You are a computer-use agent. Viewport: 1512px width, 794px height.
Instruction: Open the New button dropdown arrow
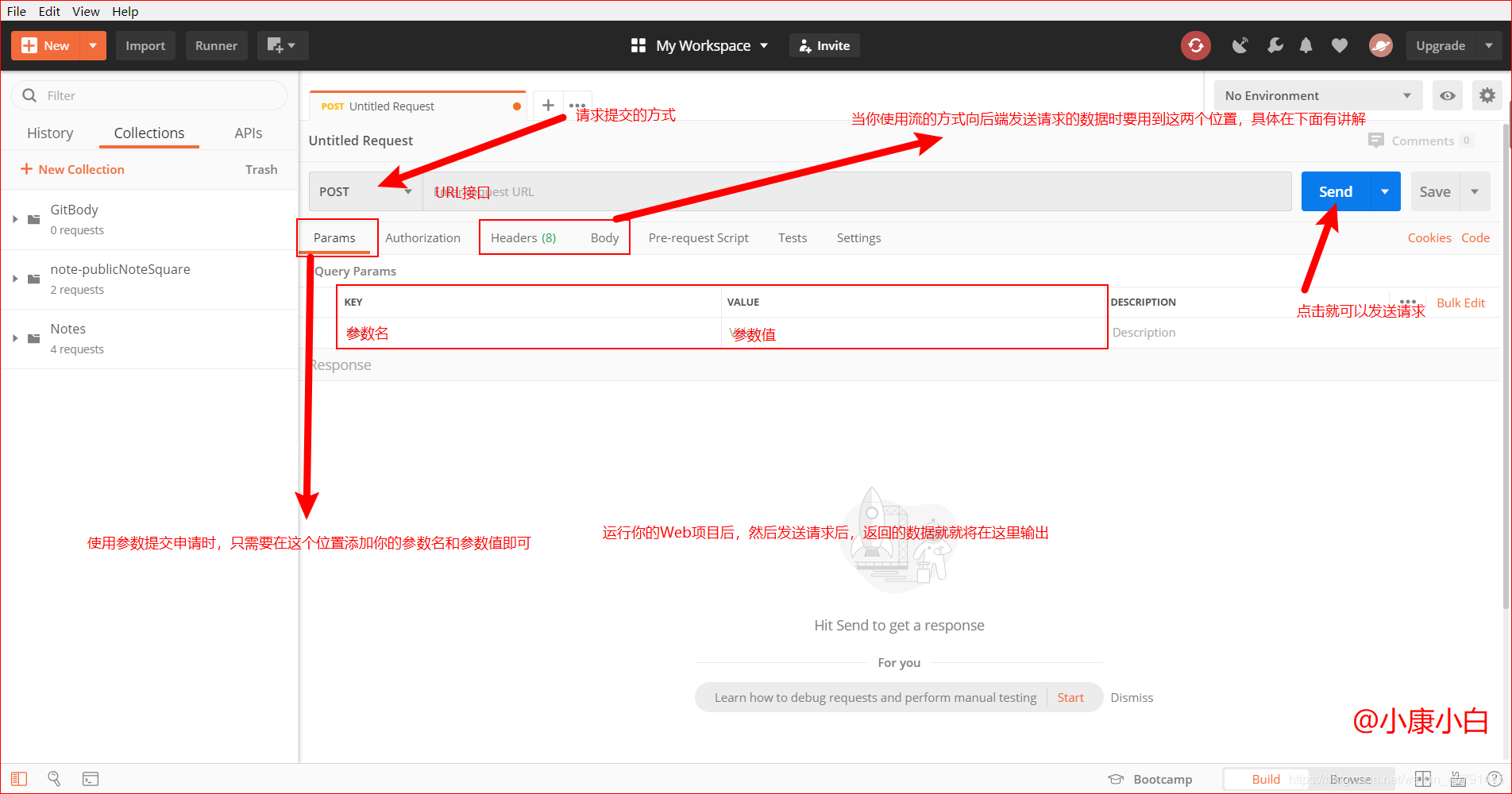(x=93, y=46)
